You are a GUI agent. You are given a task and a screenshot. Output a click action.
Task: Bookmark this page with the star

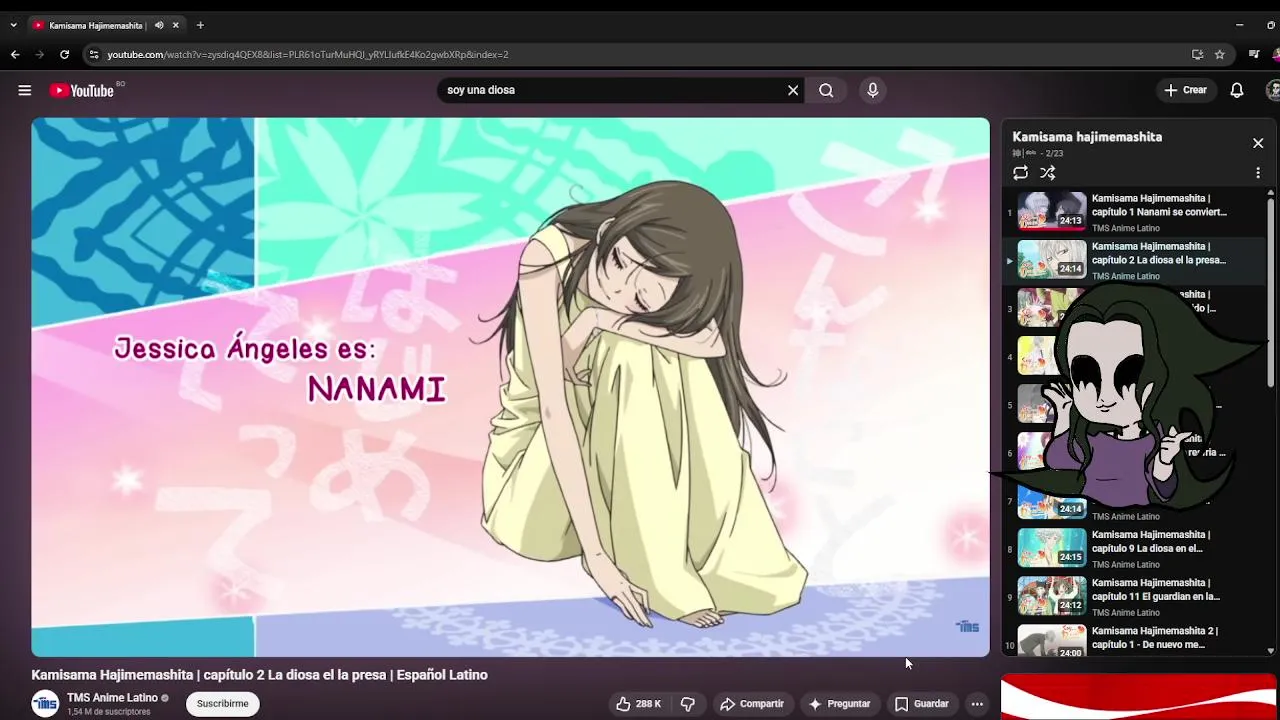click(x=1220, y=55)
